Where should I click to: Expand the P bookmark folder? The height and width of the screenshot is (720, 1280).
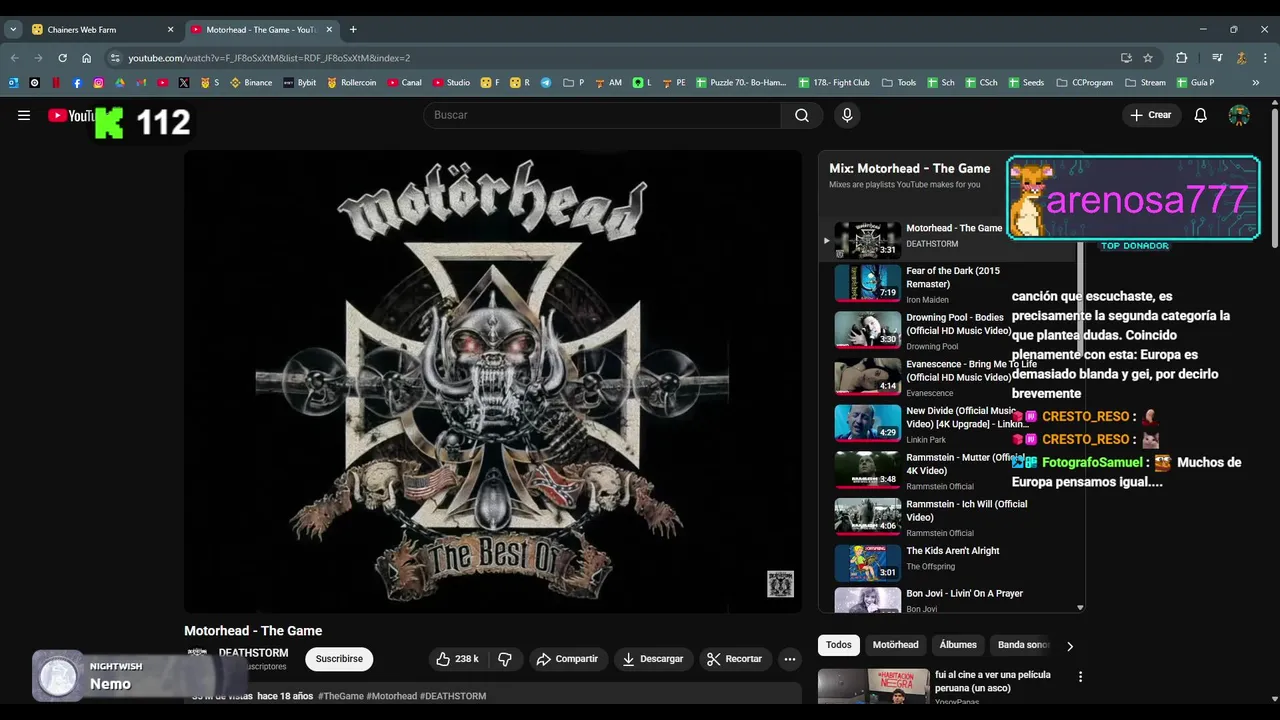[574, 83]
